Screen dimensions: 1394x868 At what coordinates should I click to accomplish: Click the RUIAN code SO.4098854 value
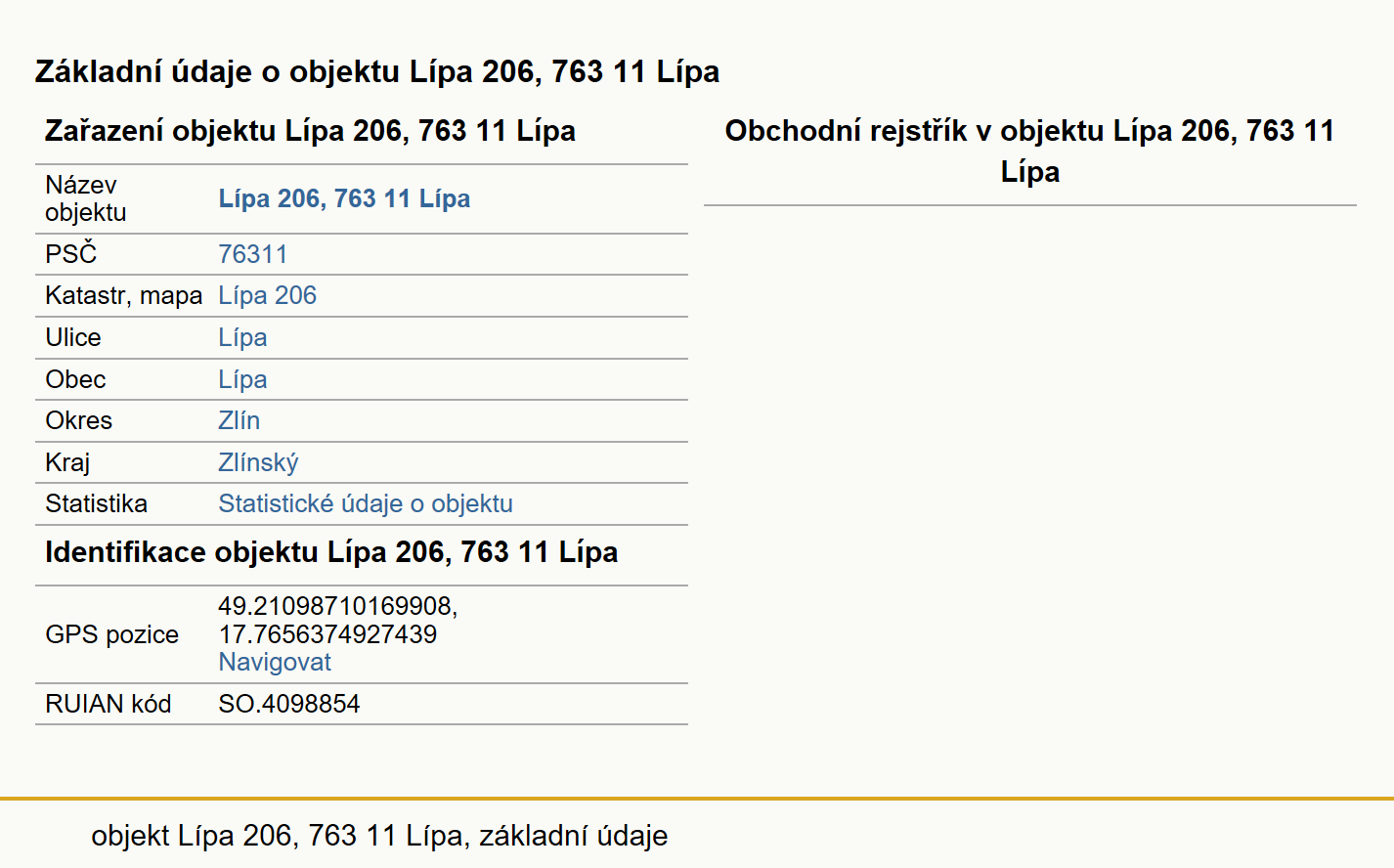pos(289,704)
